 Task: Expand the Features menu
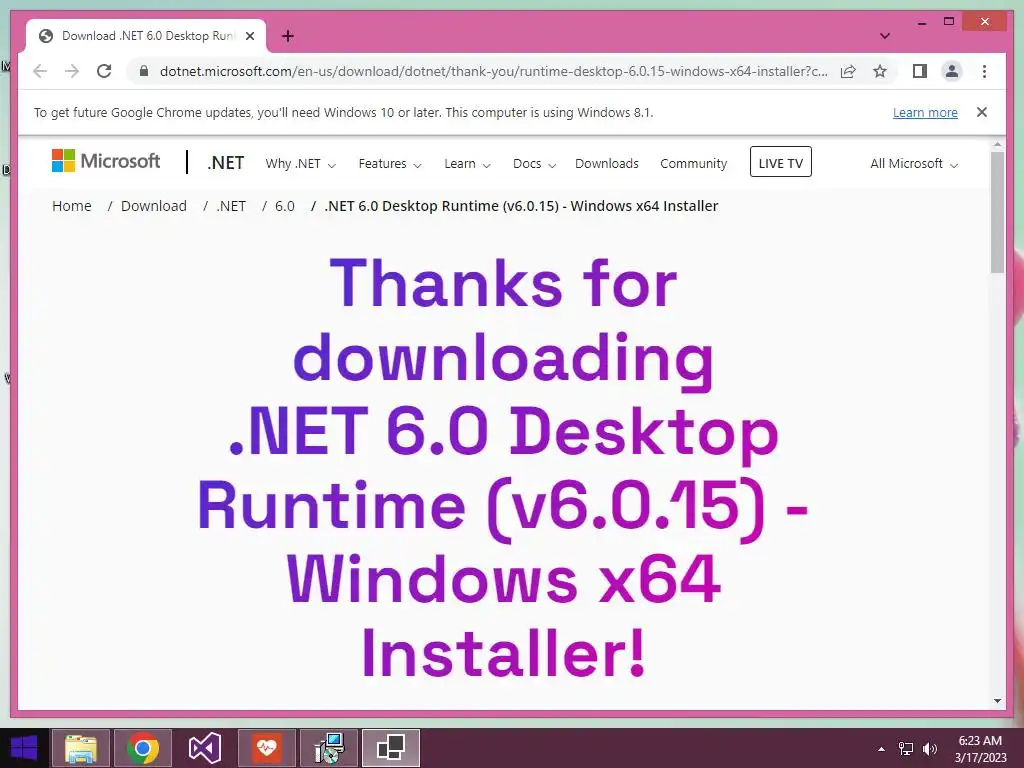click(390, 163)
